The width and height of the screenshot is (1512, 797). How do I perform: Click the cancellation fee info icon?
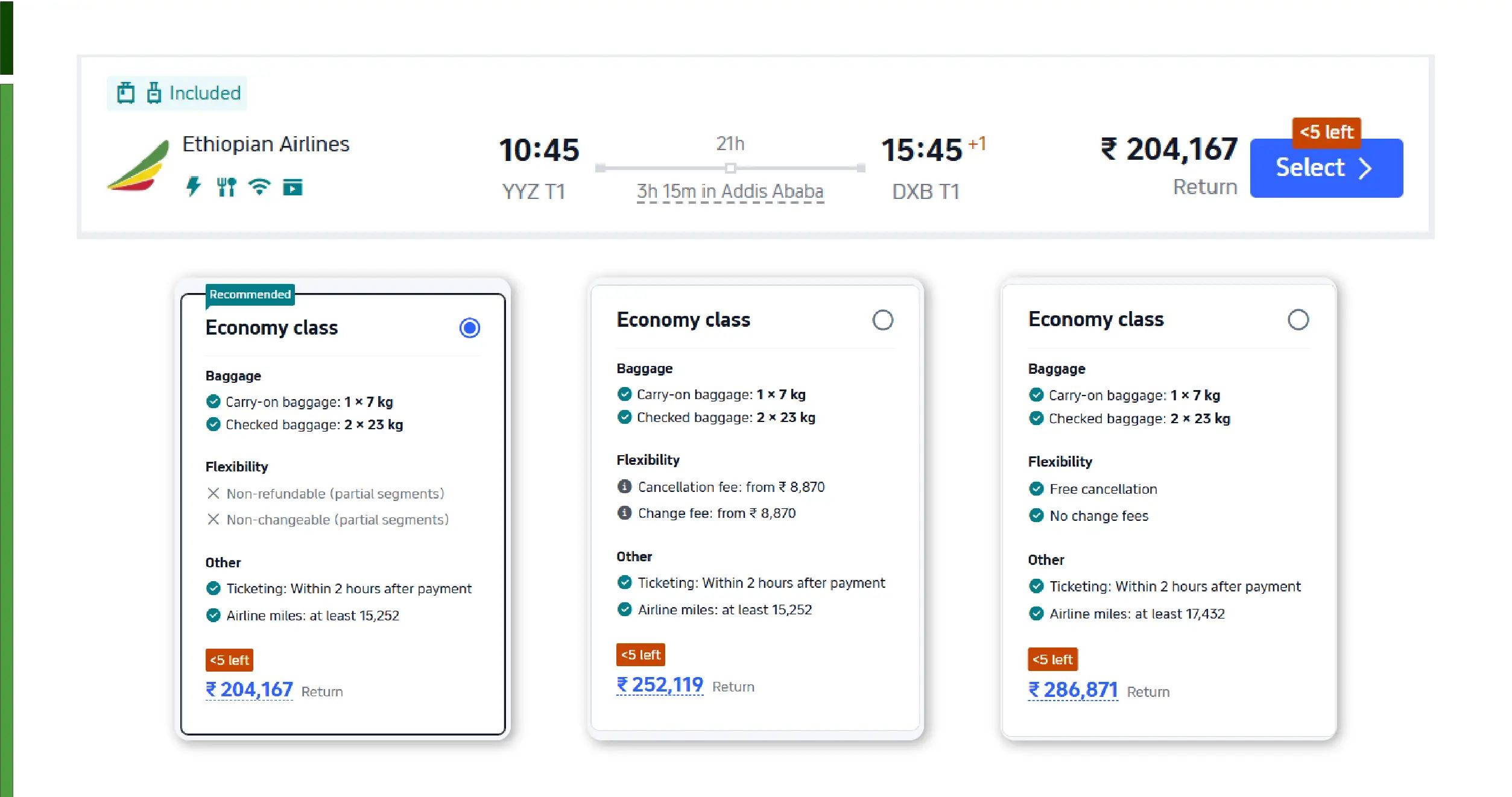pos(624,487)
